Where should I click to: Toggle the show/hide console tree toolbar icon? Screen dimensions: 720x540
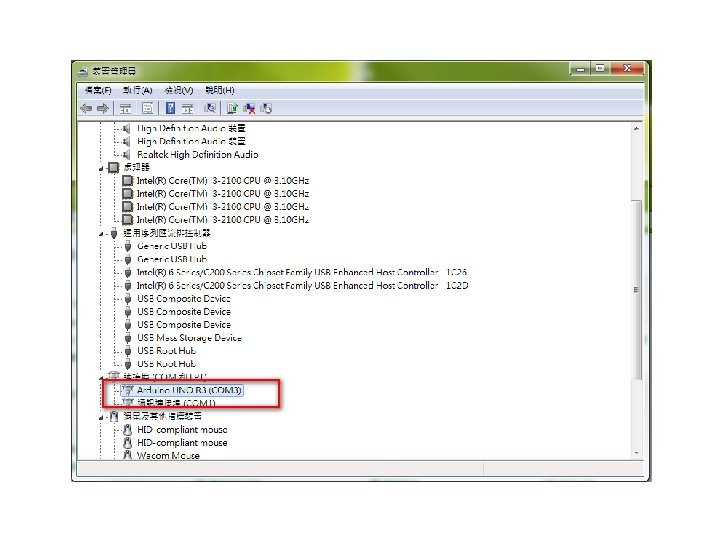[x=125, y=108]
